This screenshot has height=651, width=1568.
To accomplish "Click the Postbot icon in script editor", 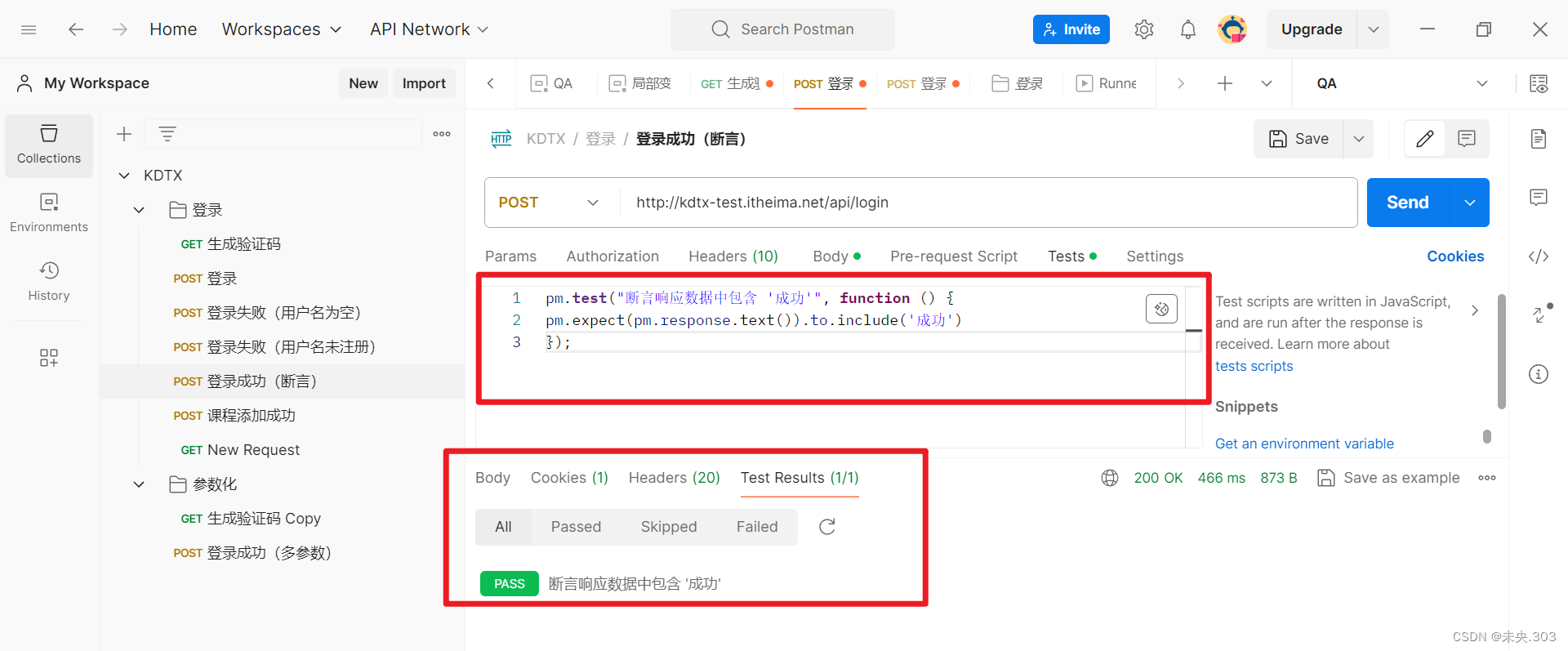I will coord(1161,309).
